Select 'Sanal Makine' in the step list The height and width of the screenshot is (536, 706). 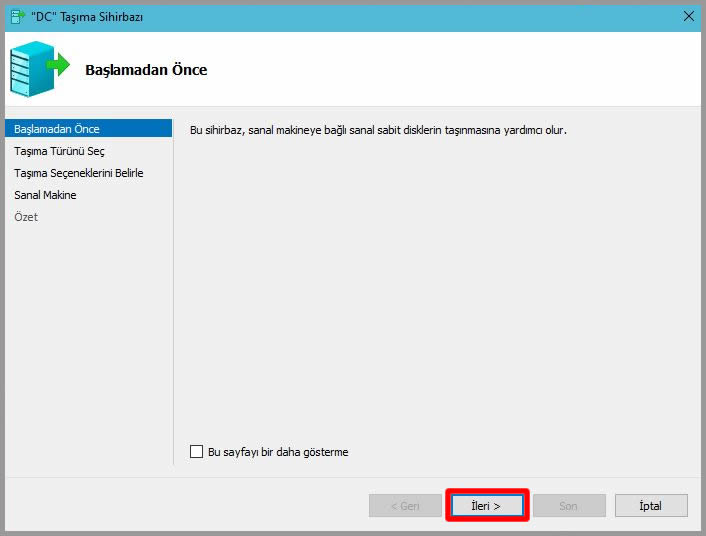pos(45,195)
